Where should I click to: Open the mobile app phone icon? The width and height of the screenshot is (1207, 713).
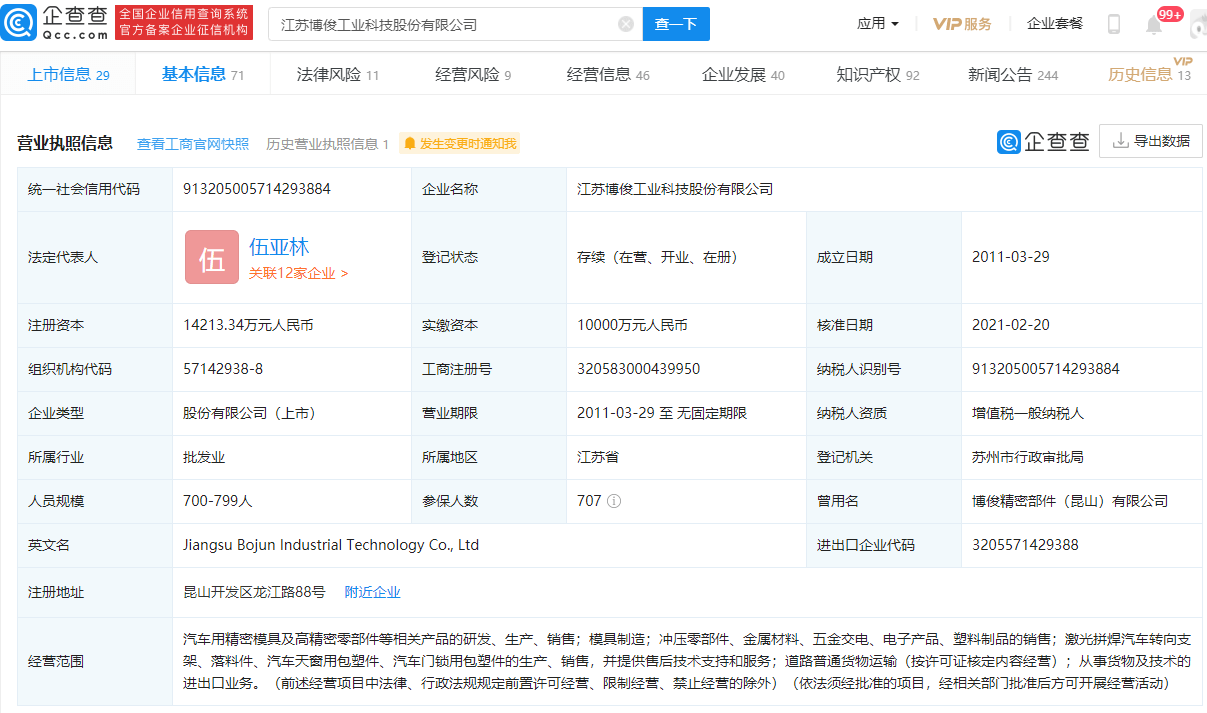pyautogui.click(x=1113, y=24)
